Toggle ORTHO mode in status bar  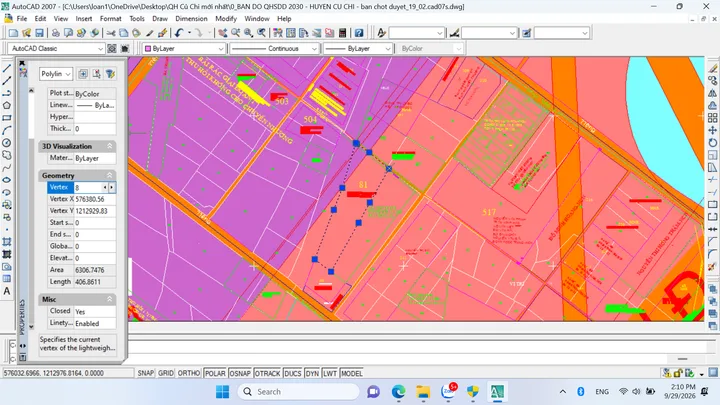click(x=189, y=373)
